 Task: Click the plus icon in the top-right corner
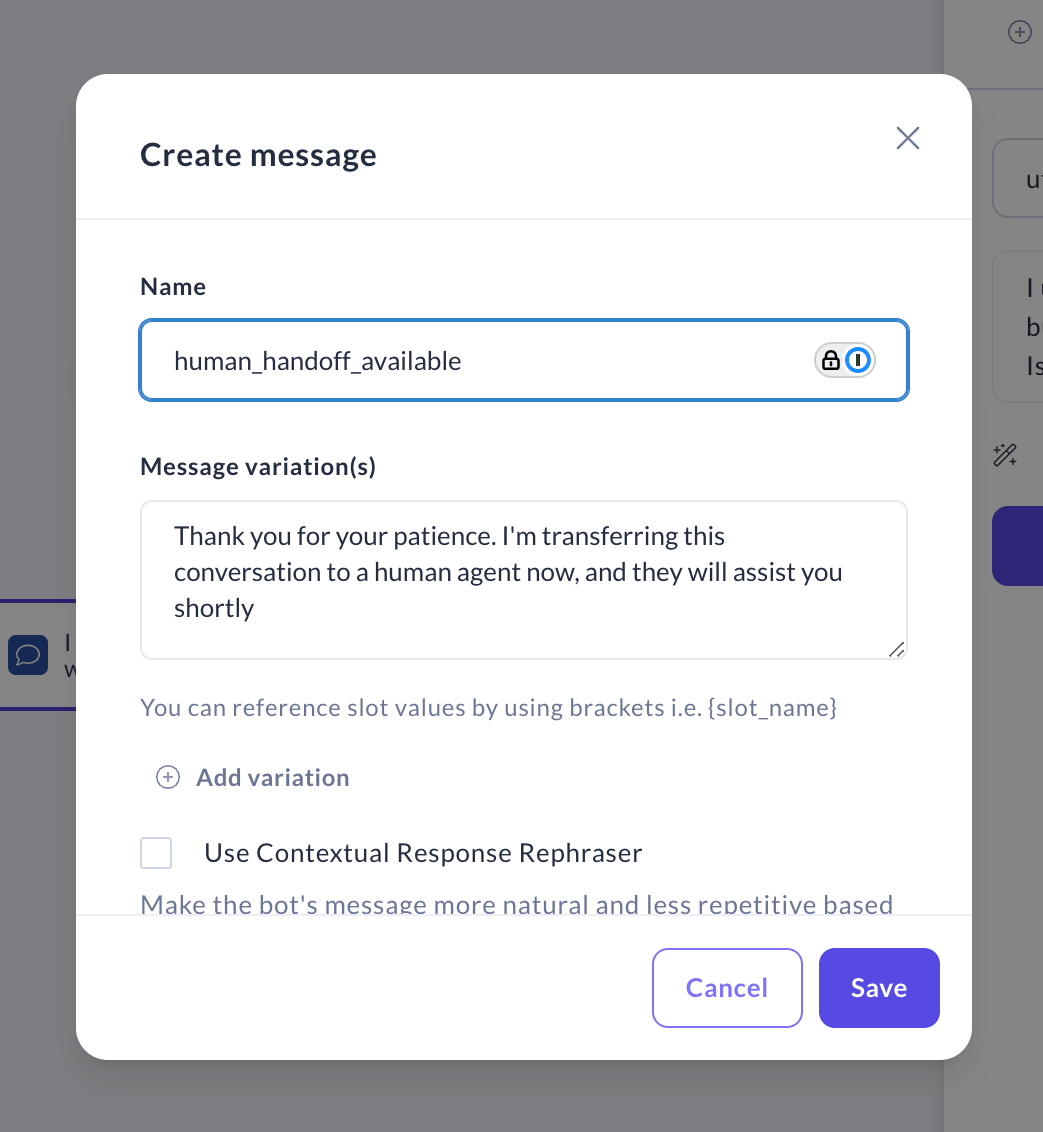click(x=1019, y=31)
